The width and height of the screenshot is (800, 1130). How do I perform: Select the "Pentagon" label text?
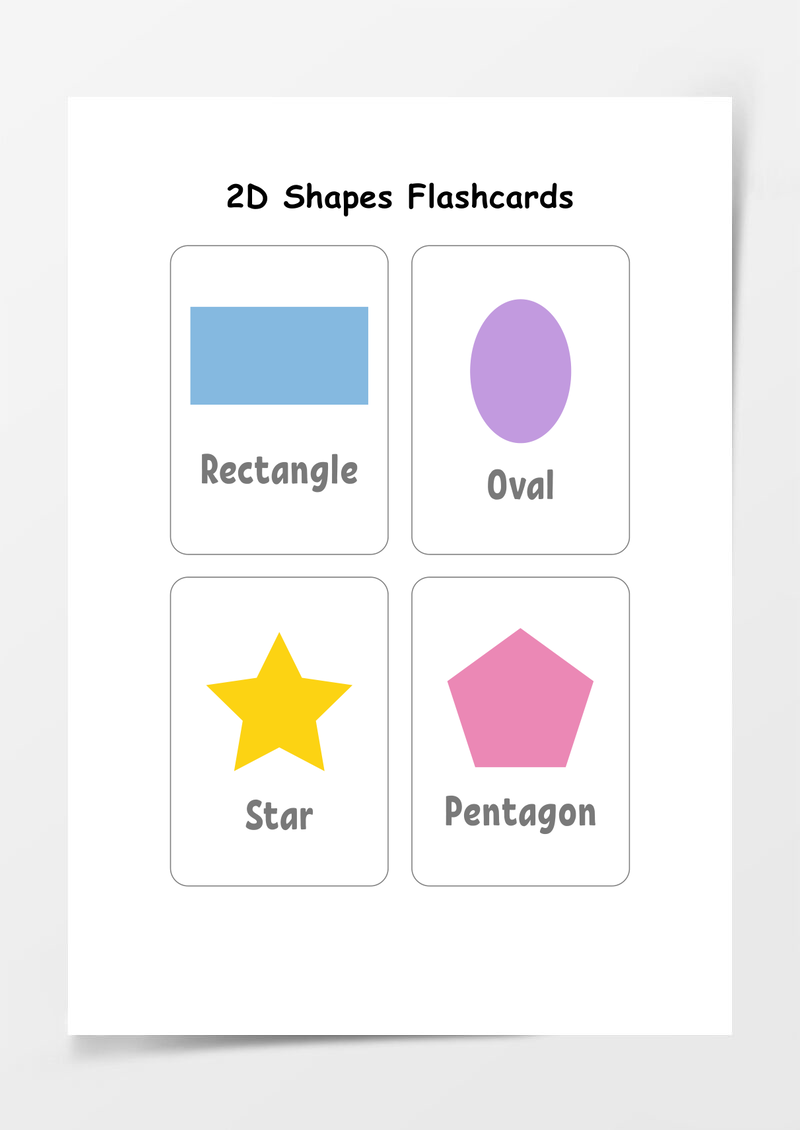coord(520,813)
